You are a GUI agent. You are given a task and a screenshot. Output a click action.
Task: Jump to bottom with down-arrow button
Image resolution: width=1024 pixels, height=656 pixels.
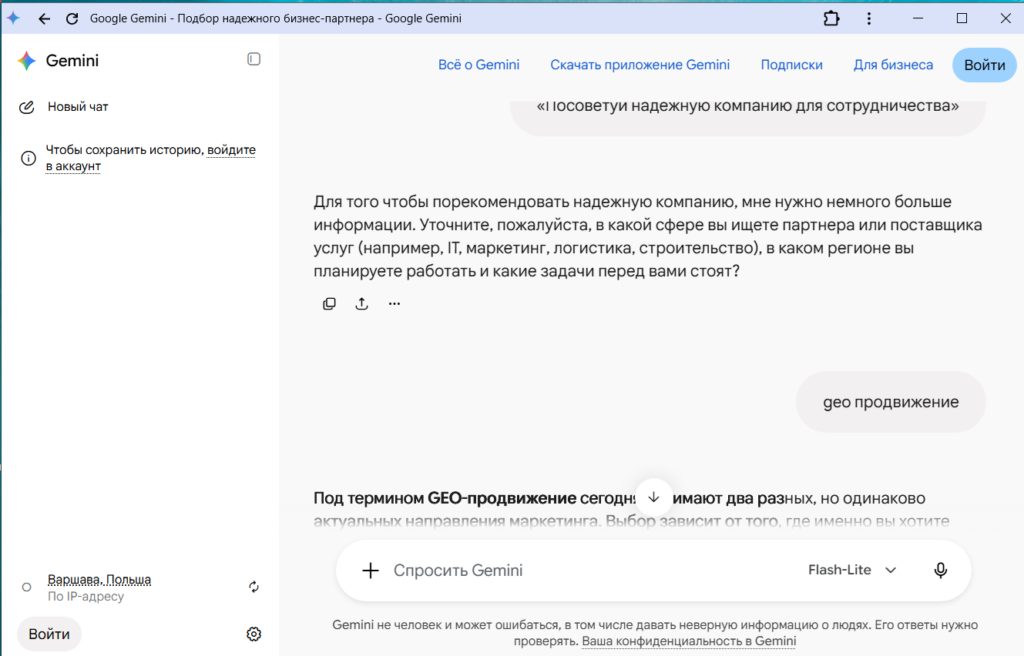654,497
